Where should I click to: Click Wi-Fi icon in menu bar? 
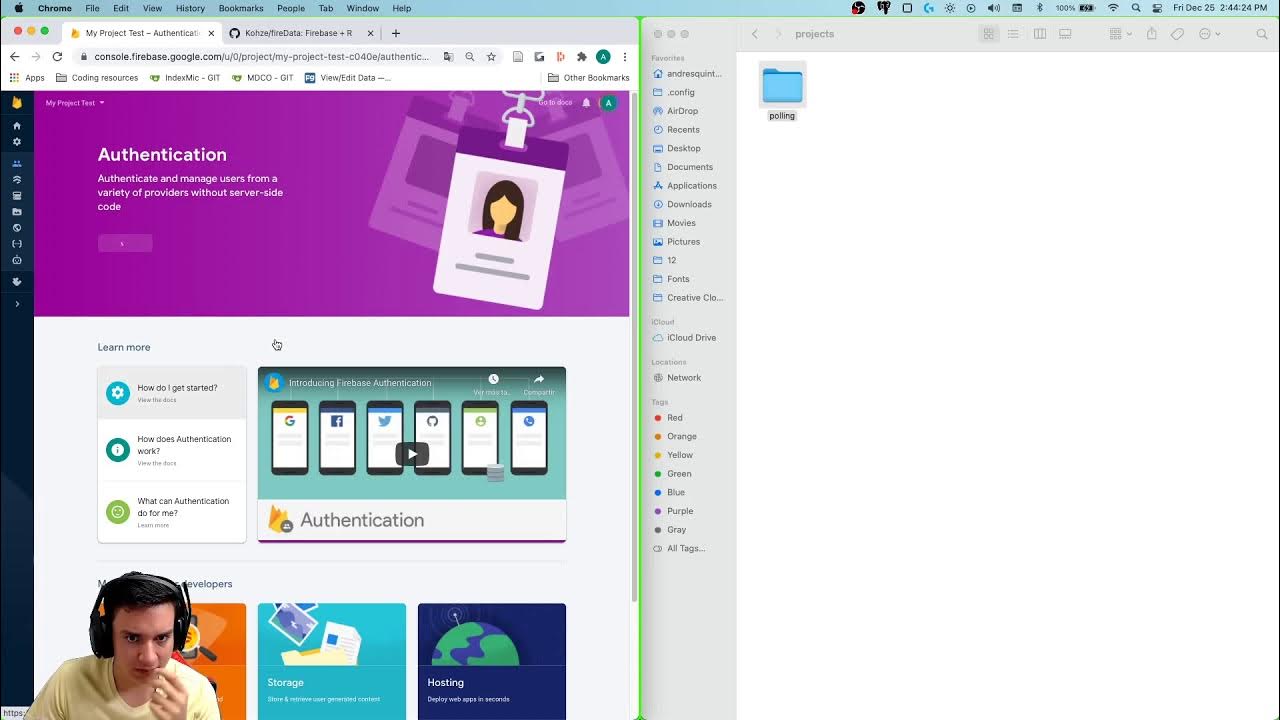click(1113, 8)
